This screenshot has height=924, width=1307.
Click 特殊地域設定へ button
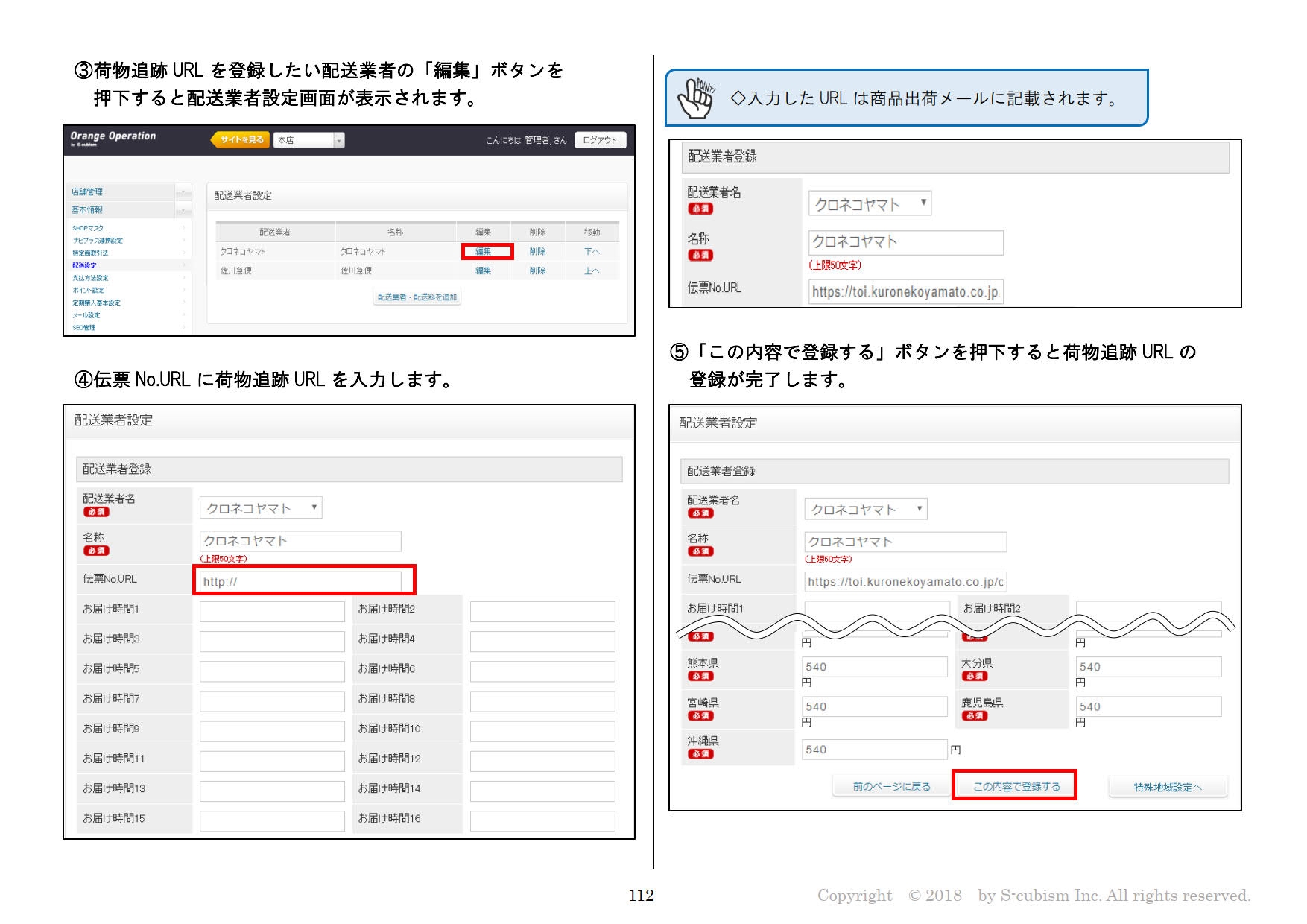click(x=1167, y=787)
